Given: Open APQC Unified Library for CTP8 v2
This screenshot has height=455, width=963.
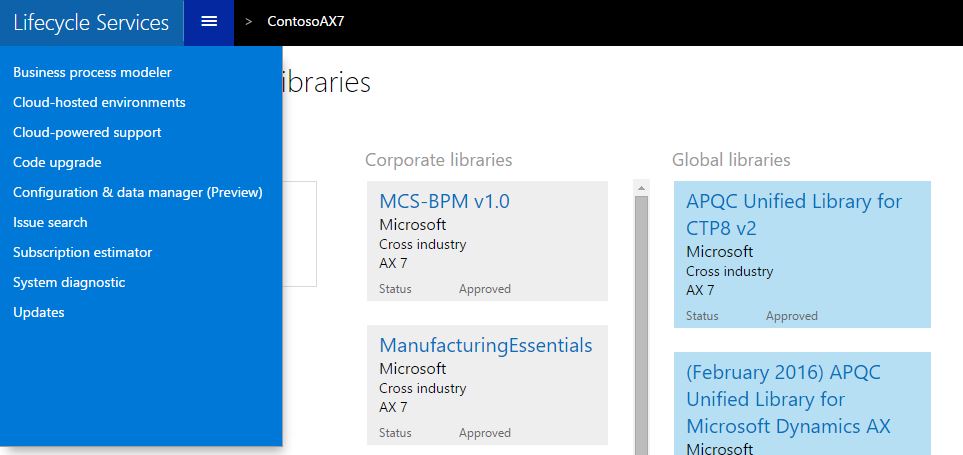Looking at the screenshot, I should pos(794,214).
